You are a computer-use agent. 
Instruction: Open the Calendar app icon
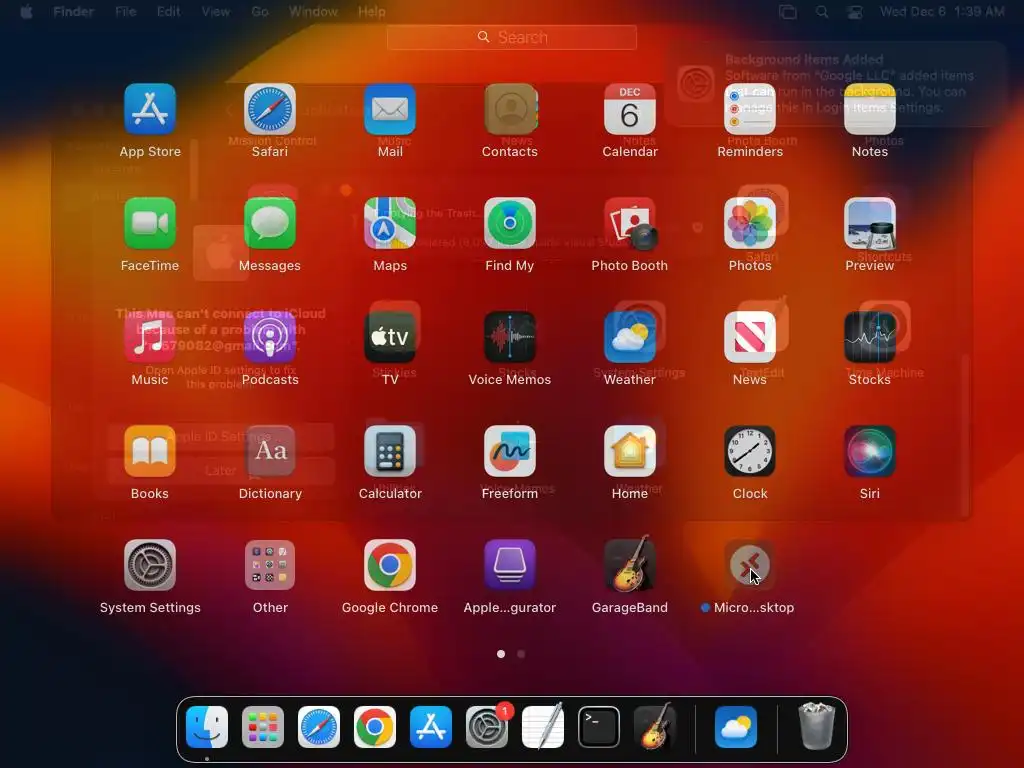tap(630, 109)
